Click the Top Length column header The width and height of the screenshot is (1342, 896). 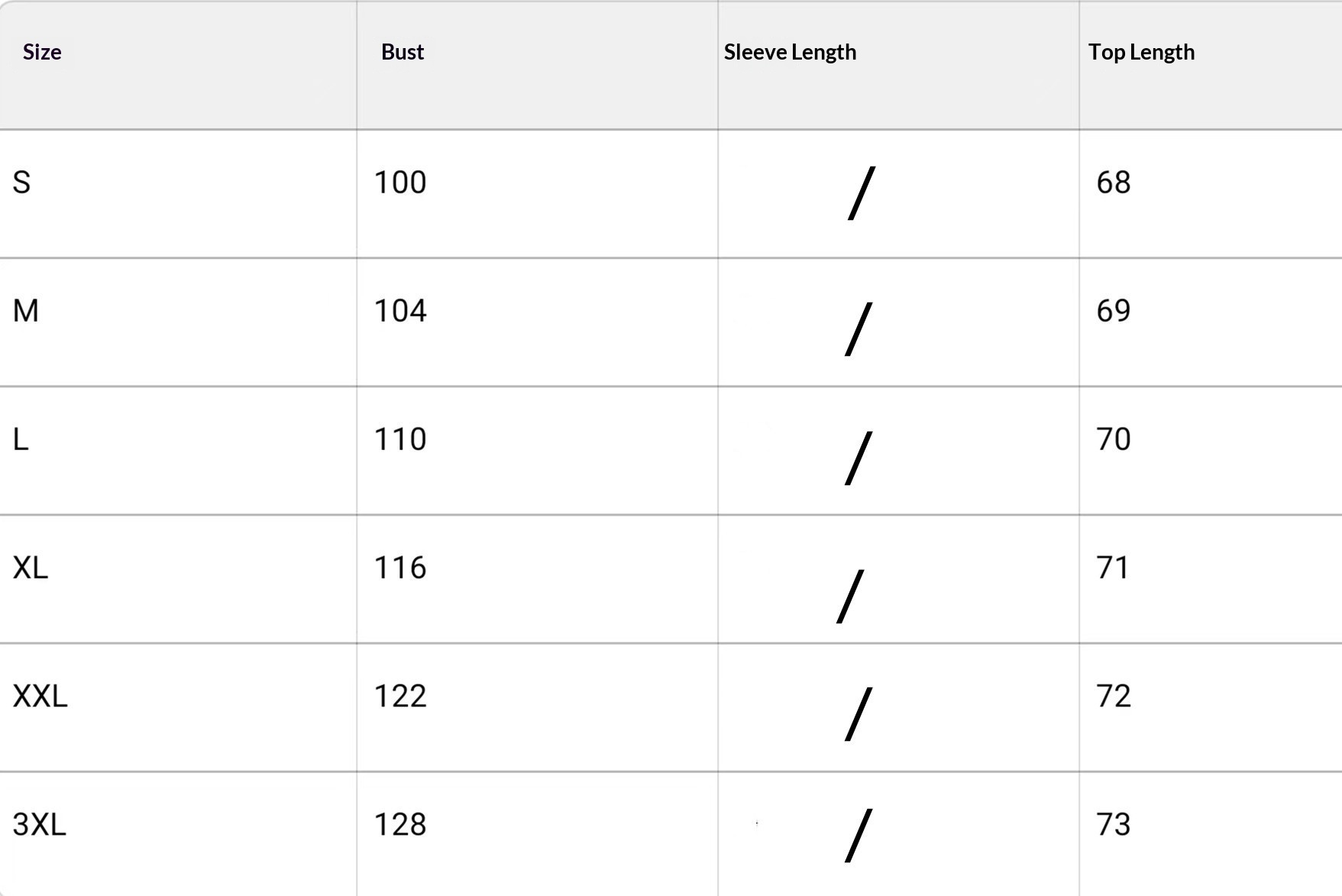coord(1141,52)
